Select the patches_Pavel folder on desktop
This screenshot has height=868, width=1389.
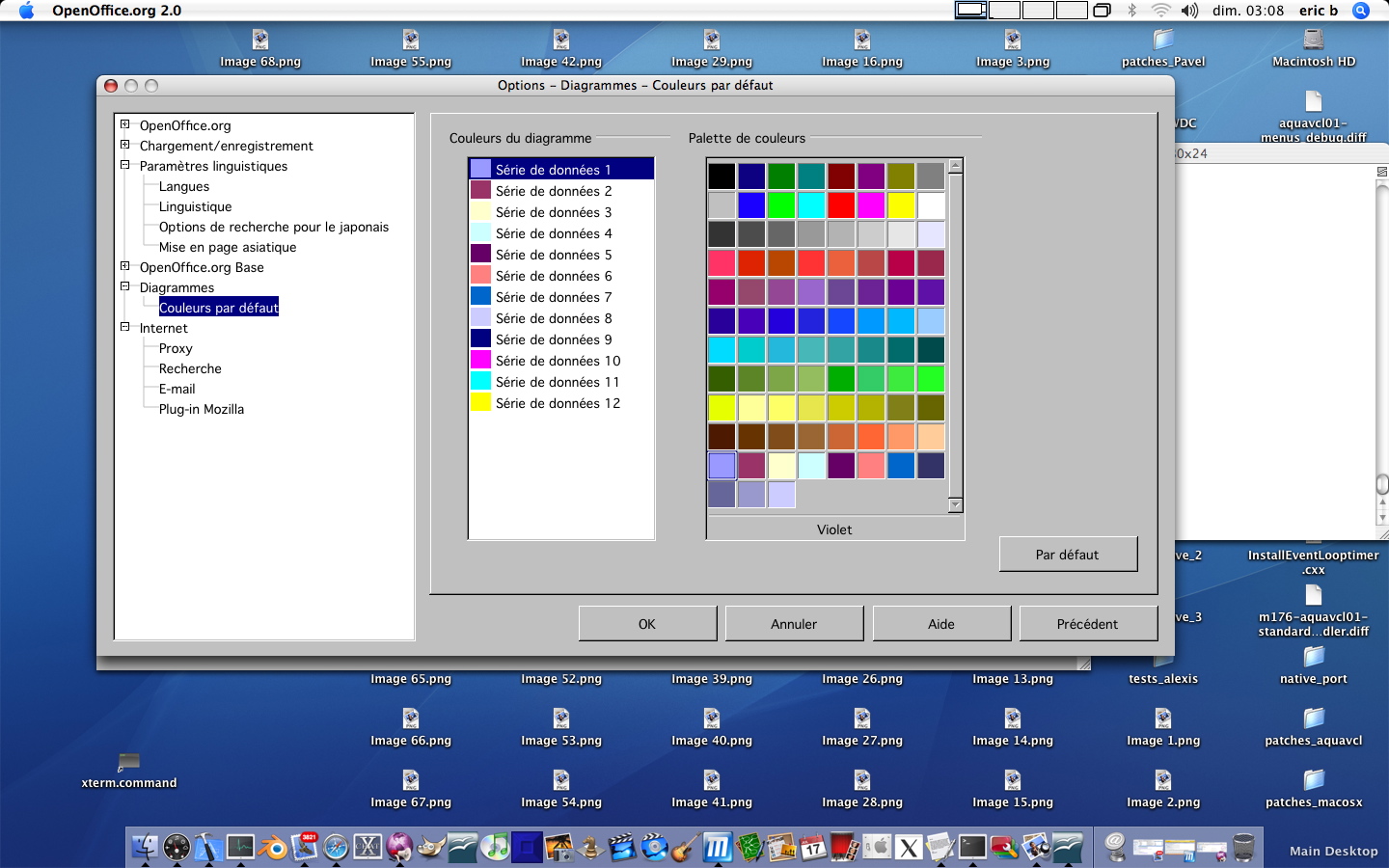[1163, 48]
